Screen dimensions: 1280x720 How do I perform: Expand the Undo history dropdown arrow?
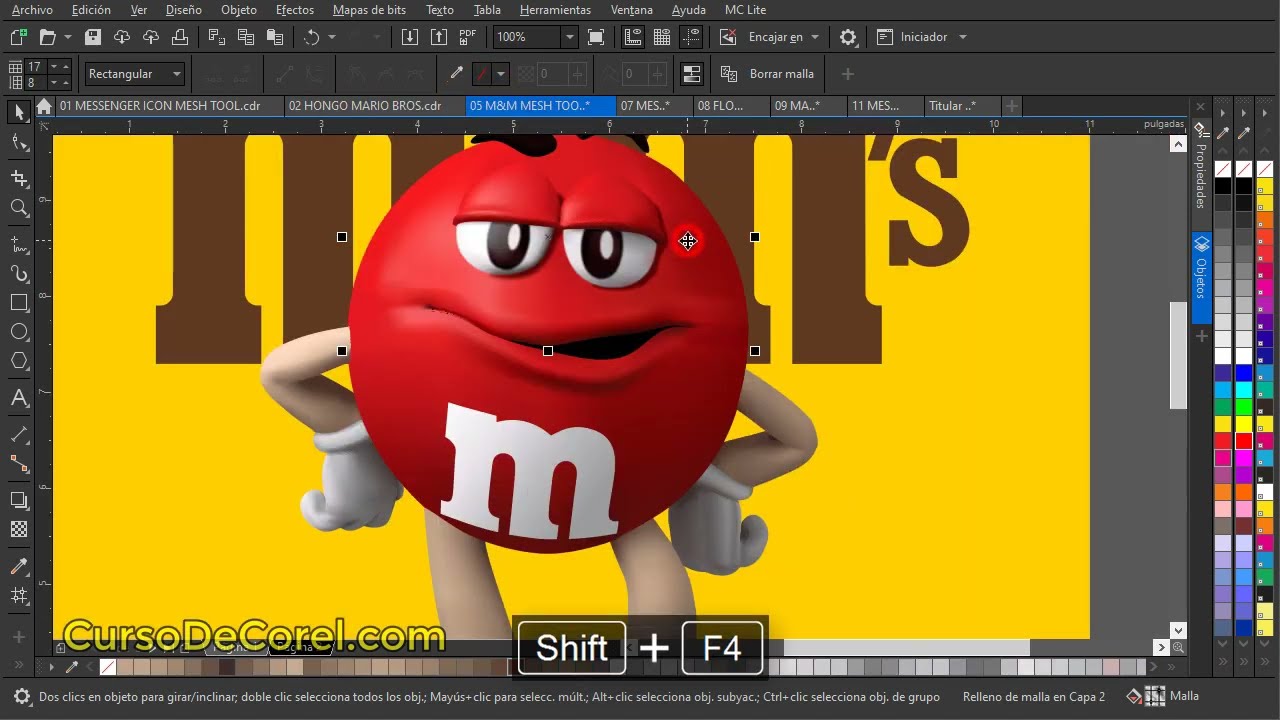pos(334,37)
